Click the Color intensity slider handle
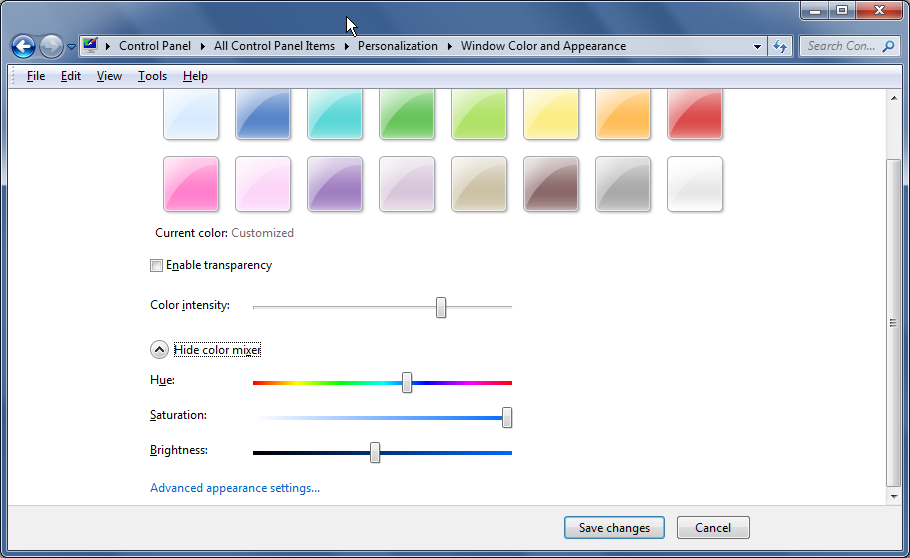 (x=441, y=308)
